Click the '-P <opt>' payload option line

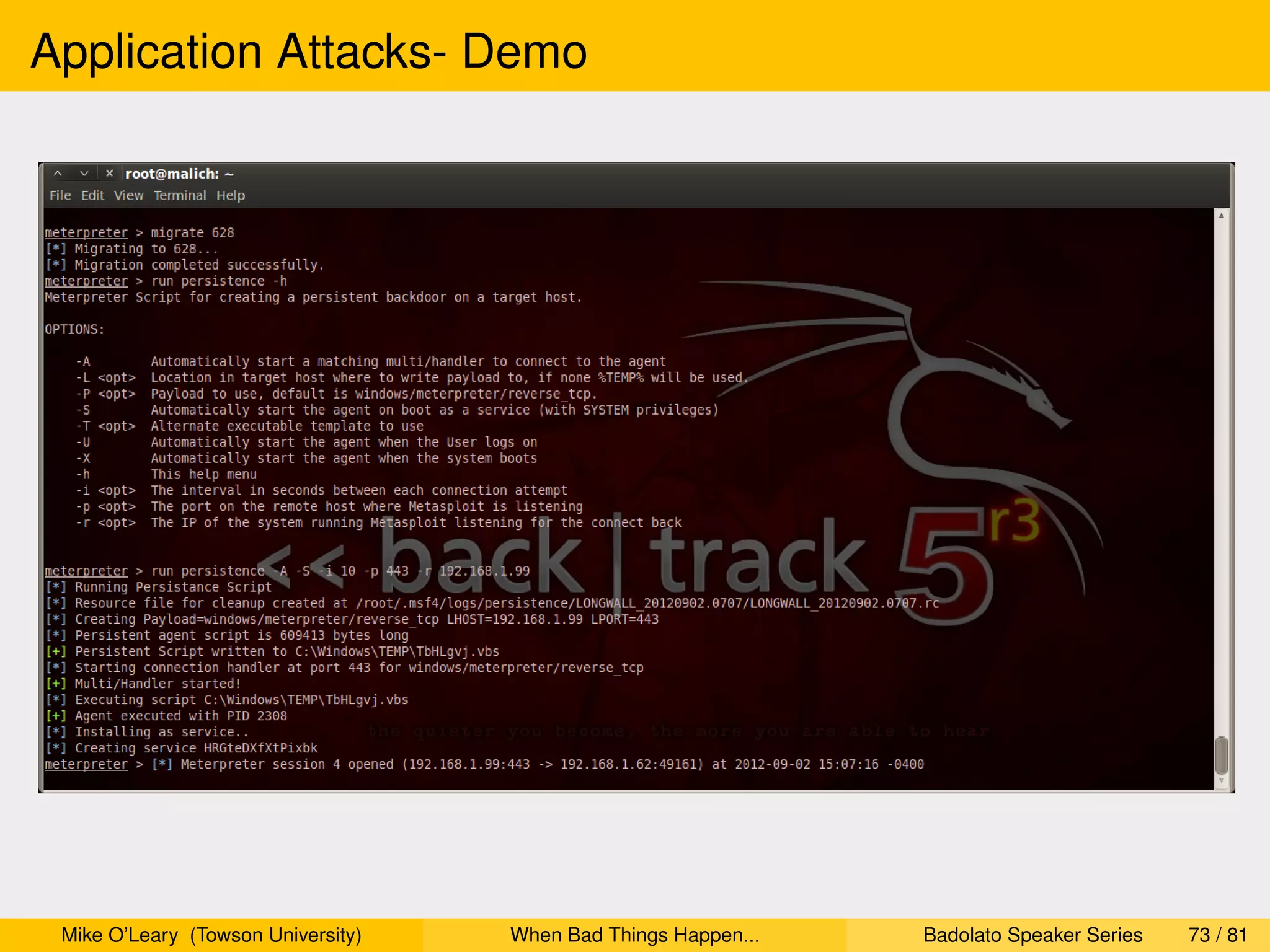coord(336,394)
